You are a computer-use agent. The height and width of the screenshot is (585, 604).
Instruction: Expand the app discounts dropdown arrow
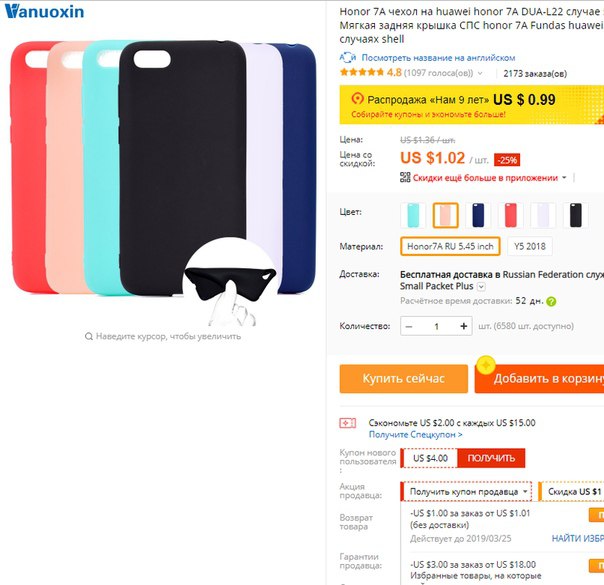coord(564,178)
